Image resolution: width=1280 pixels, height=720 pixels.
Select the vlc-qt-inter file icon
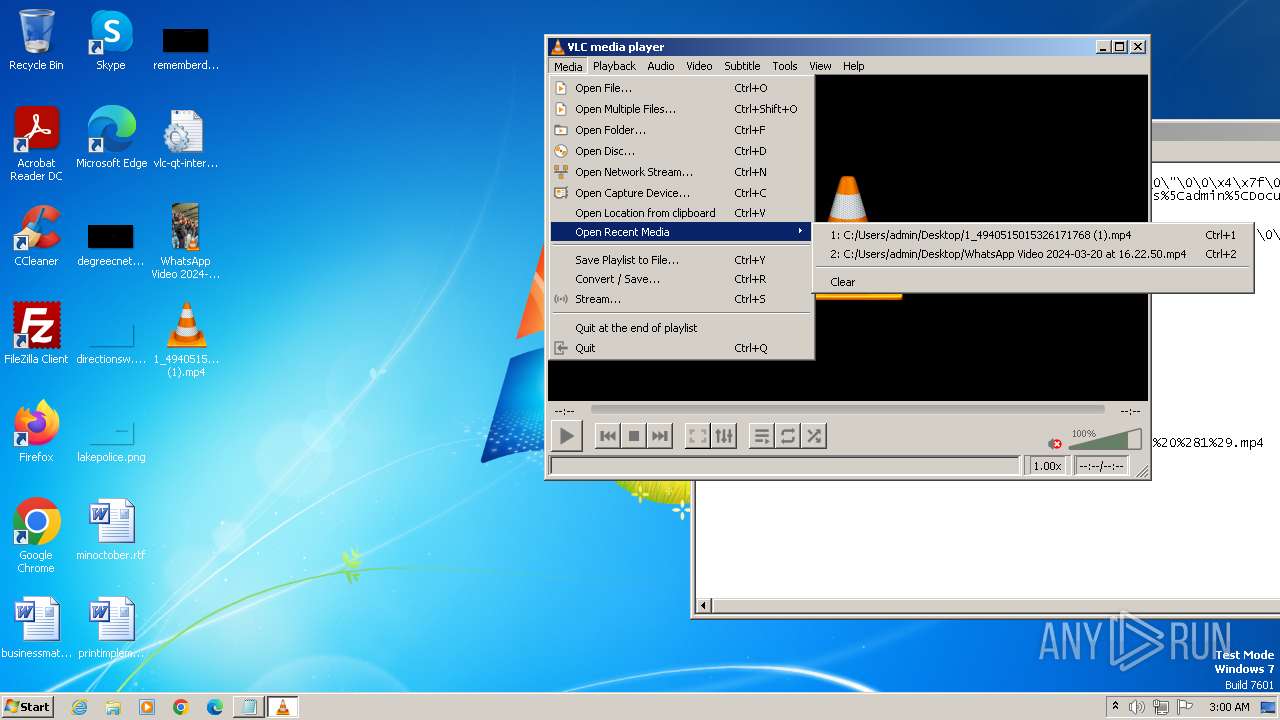coord(185,138)
